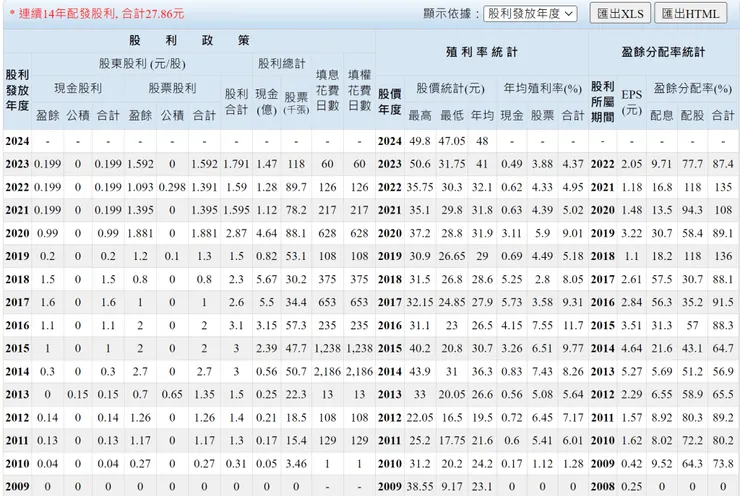Click 73.8 payout total for period 2009
The image size is (740, 496).
tap(723, 463)
